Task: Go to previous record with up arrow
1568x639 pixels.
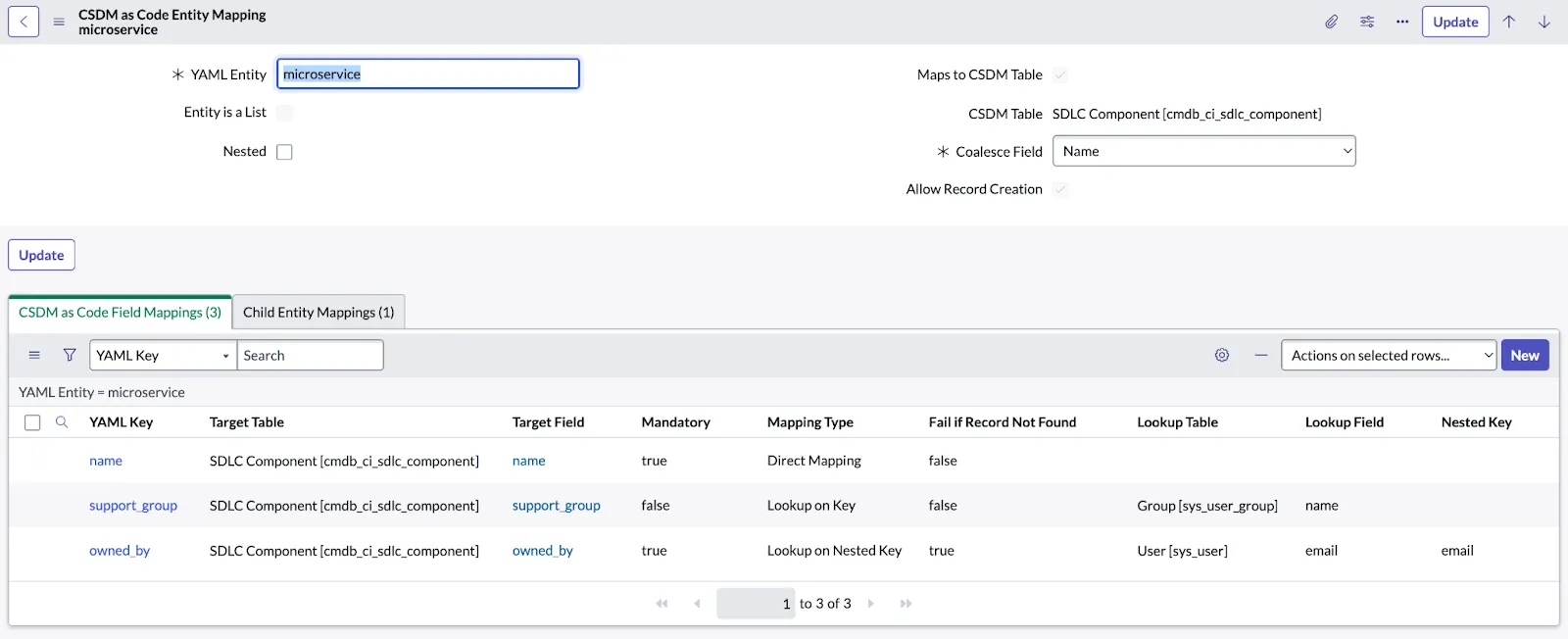Action: 1509,22
